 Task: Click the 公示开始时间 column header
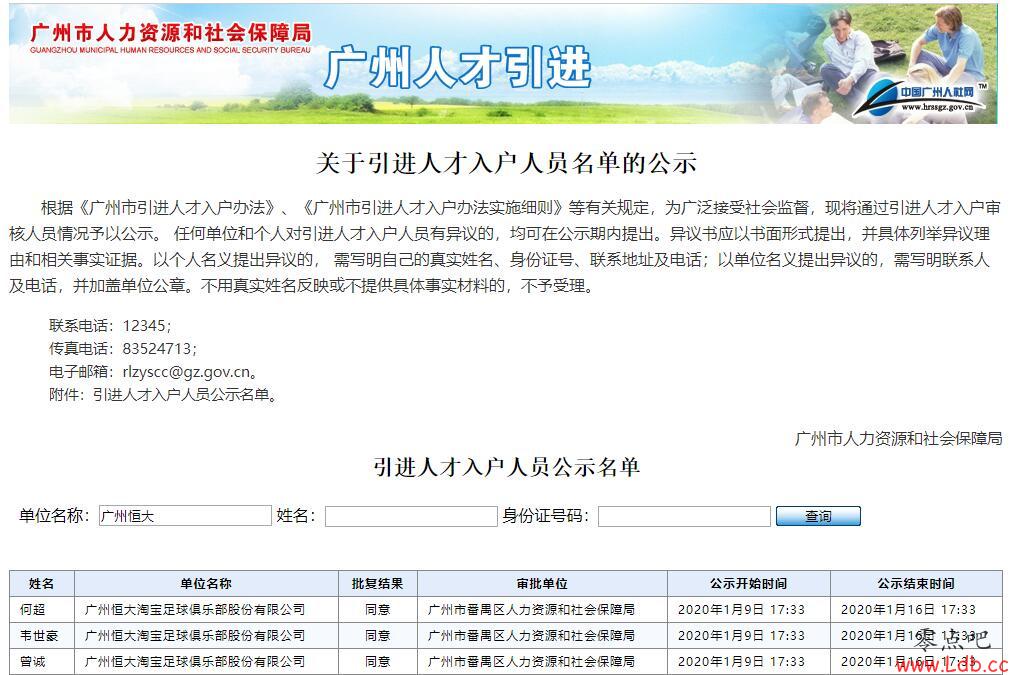(x=748, y=583)
